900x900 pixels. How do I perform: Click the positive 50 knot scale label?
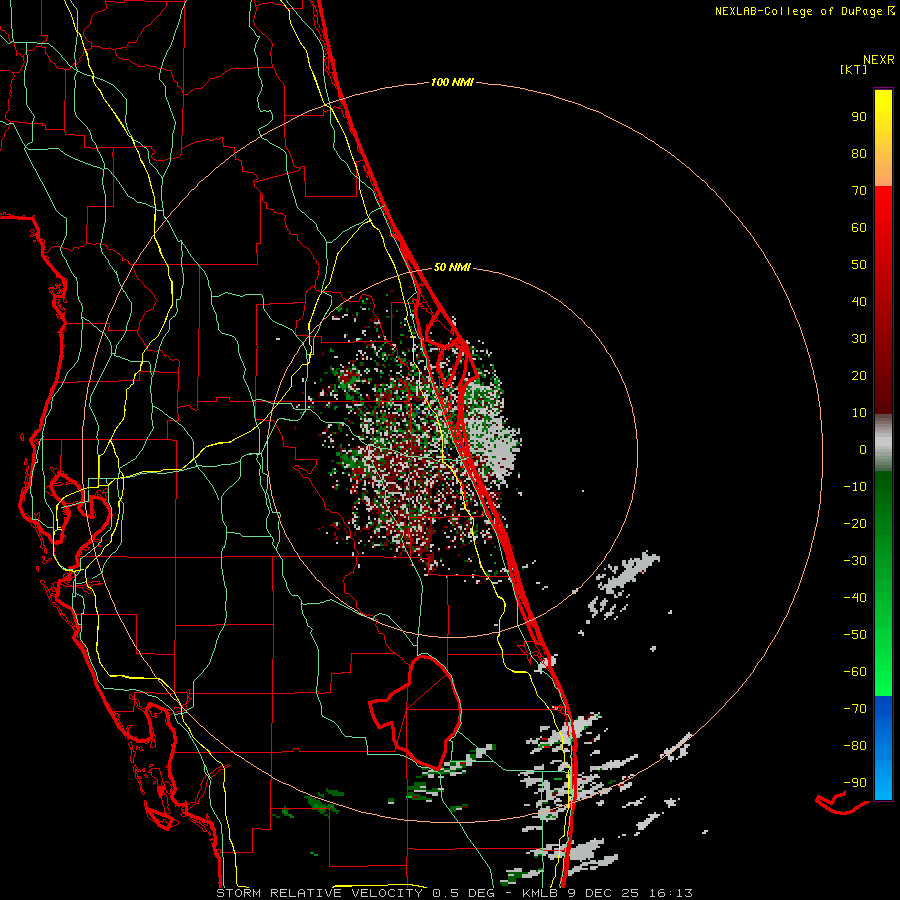click(x=859, y=265)
